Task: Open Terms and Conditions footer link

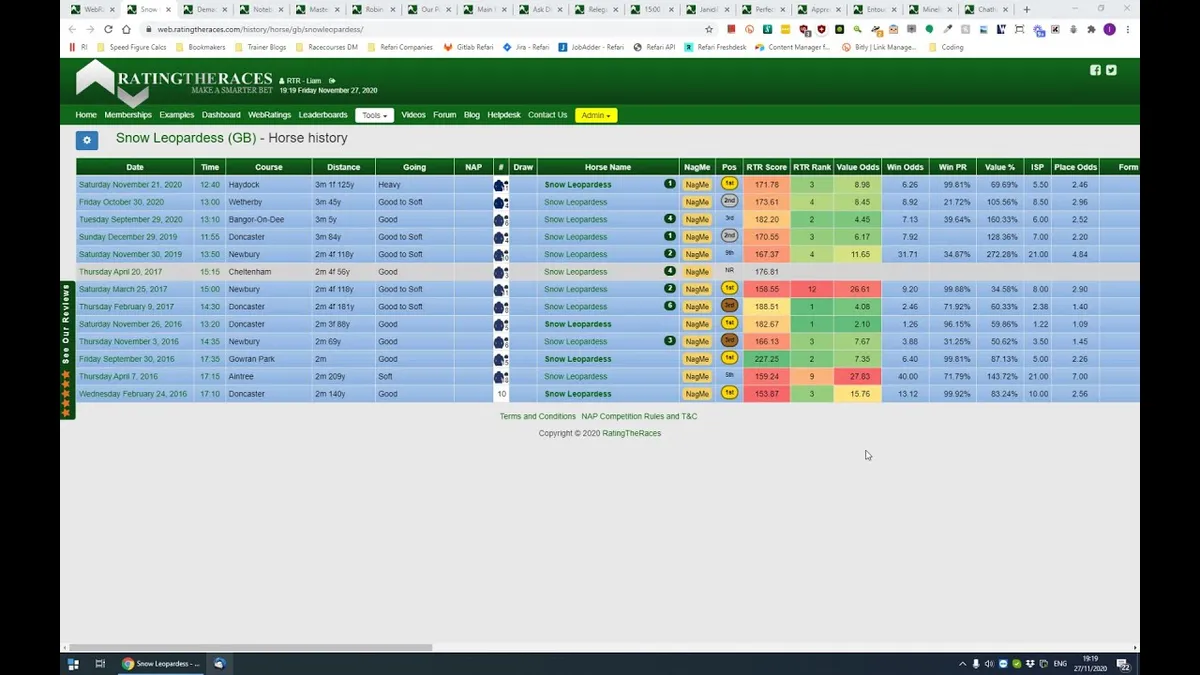Action: tap(538, 416)
